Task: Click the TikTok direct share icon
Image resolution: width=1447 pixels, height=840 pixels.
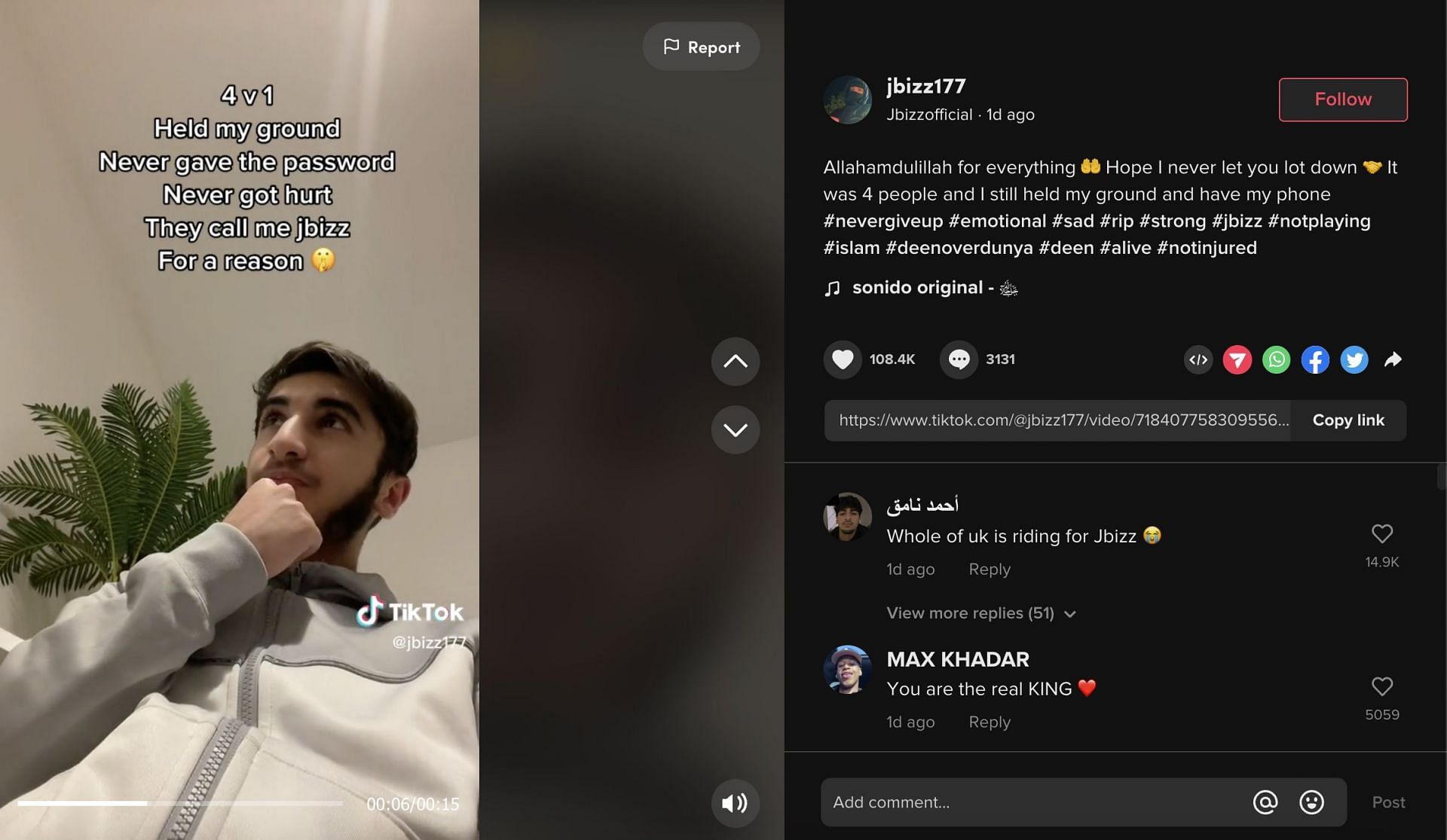Action: [1237, 359]
